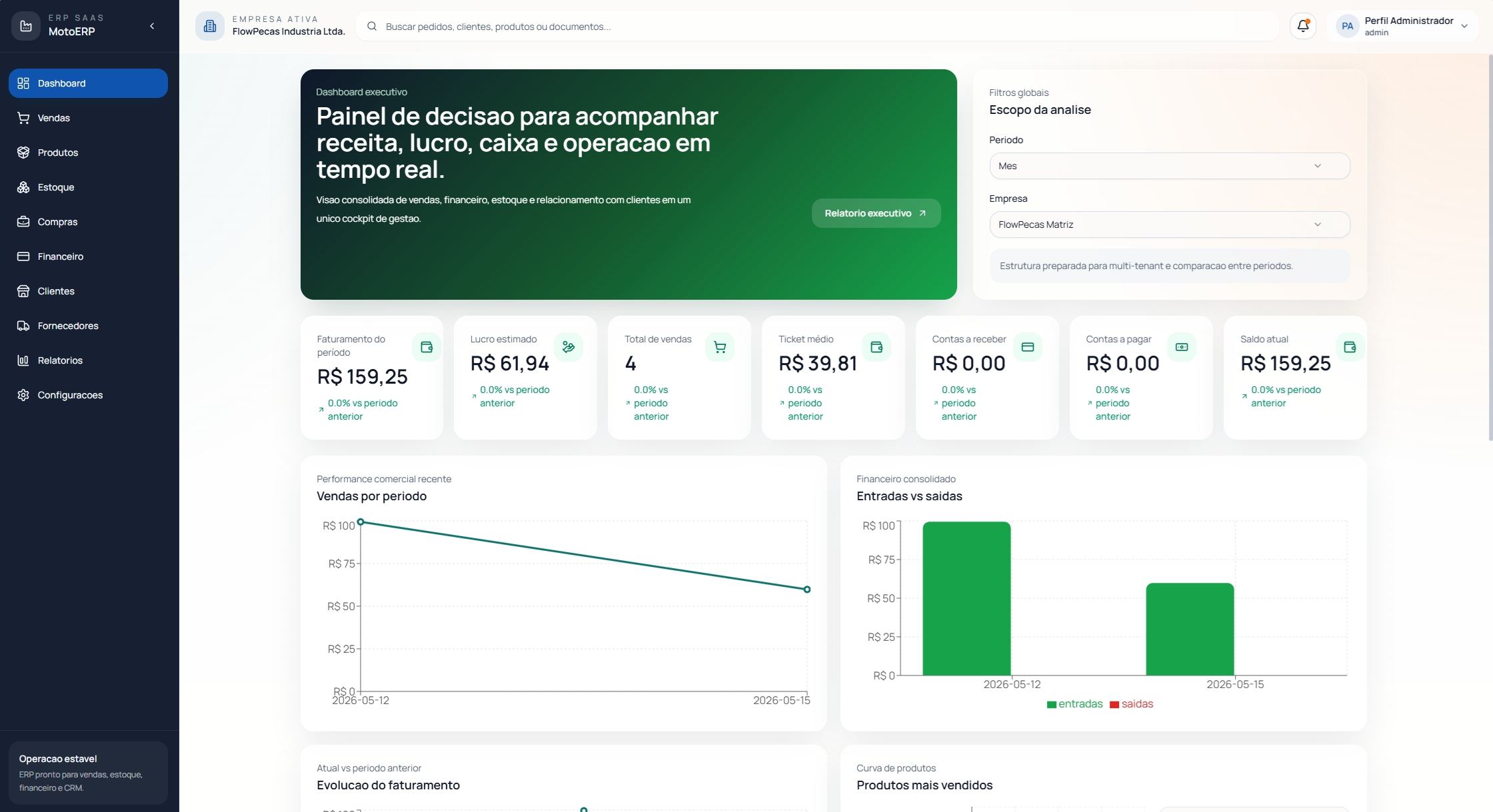The height and width of the screenshot is (812, 1493).
Task: Click the first data point on Vendas por periodo
Action: pos(361,522)
